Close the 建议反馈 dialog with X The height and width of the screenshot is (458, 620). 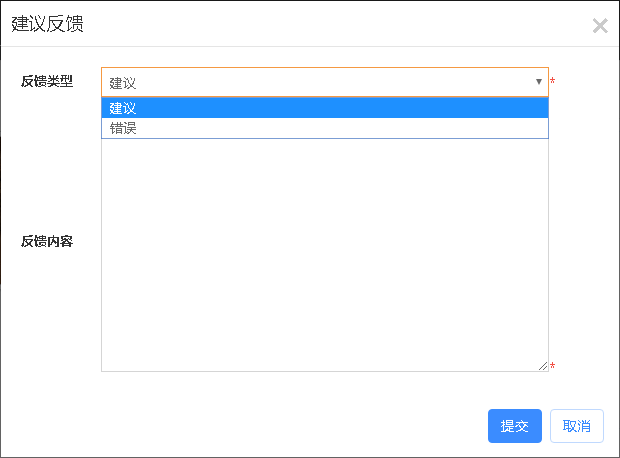600,26
